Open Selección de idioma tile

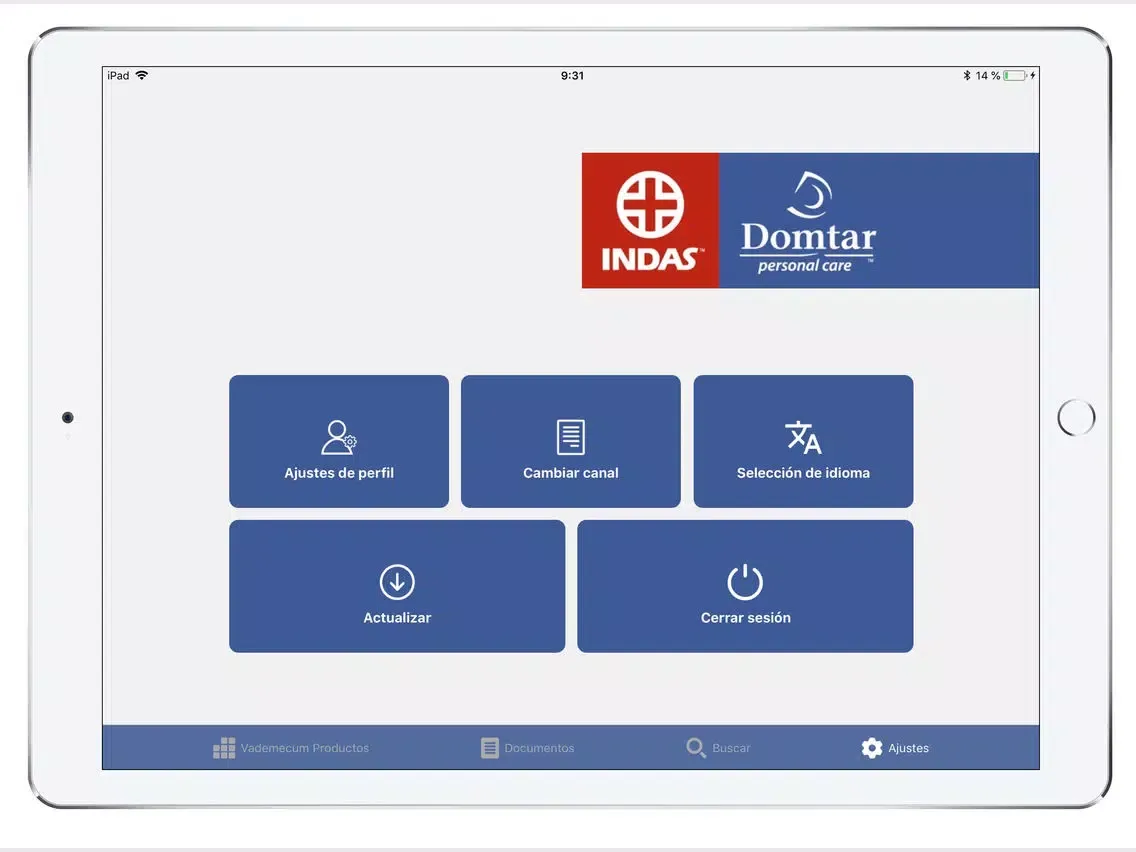[803, 441]
